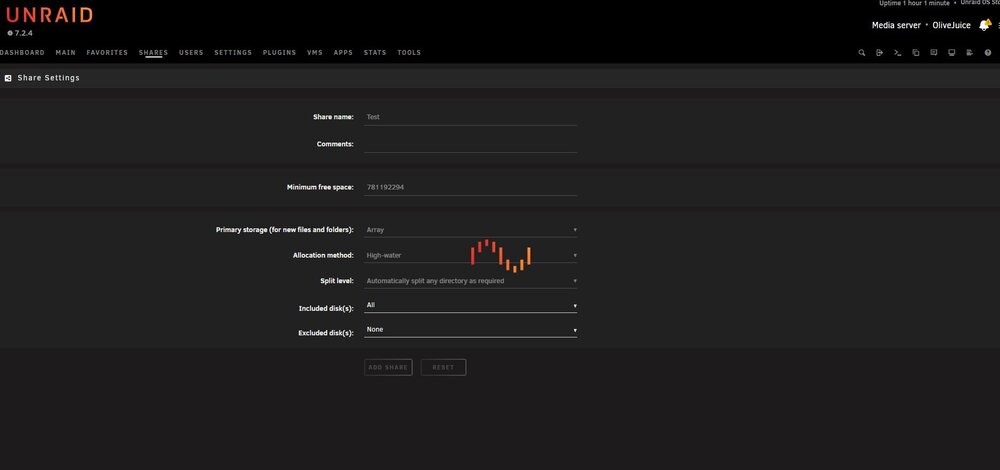The width and height of the screenshot is (1000, 470).
Task: Click the Split level label
Action: pyautogui.click(x=337, y=281)
